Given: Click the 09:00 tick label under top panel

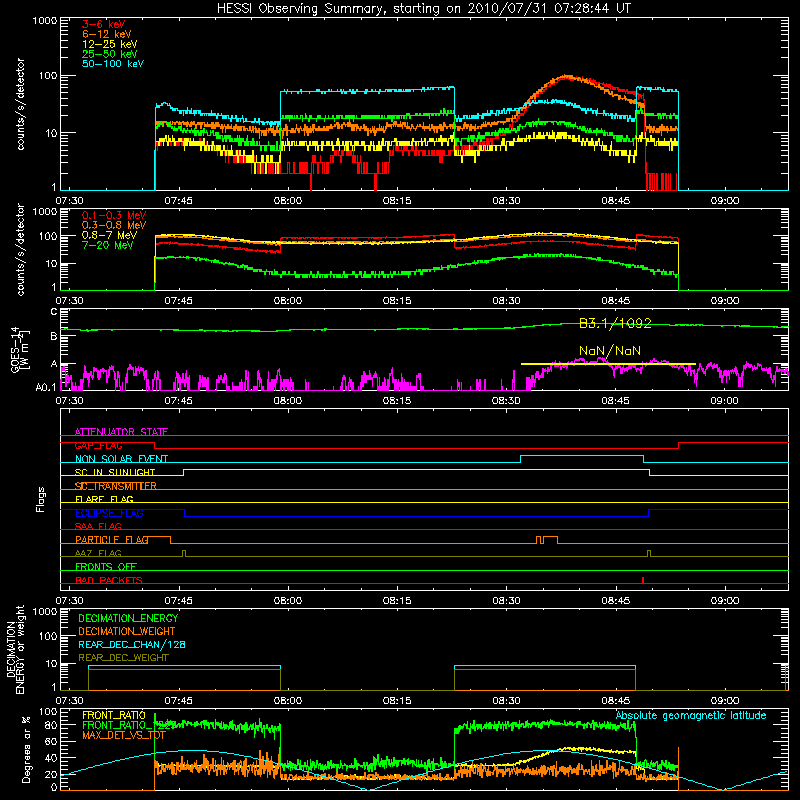Looking at the screenshot, I should (x=724, y=201).
